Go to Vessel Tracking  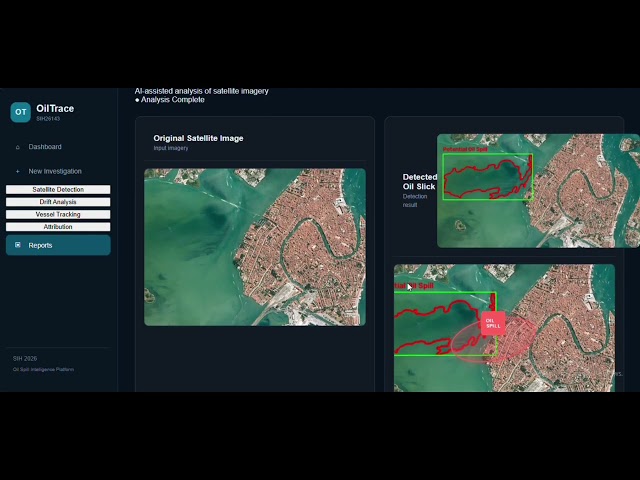(58, 214)
